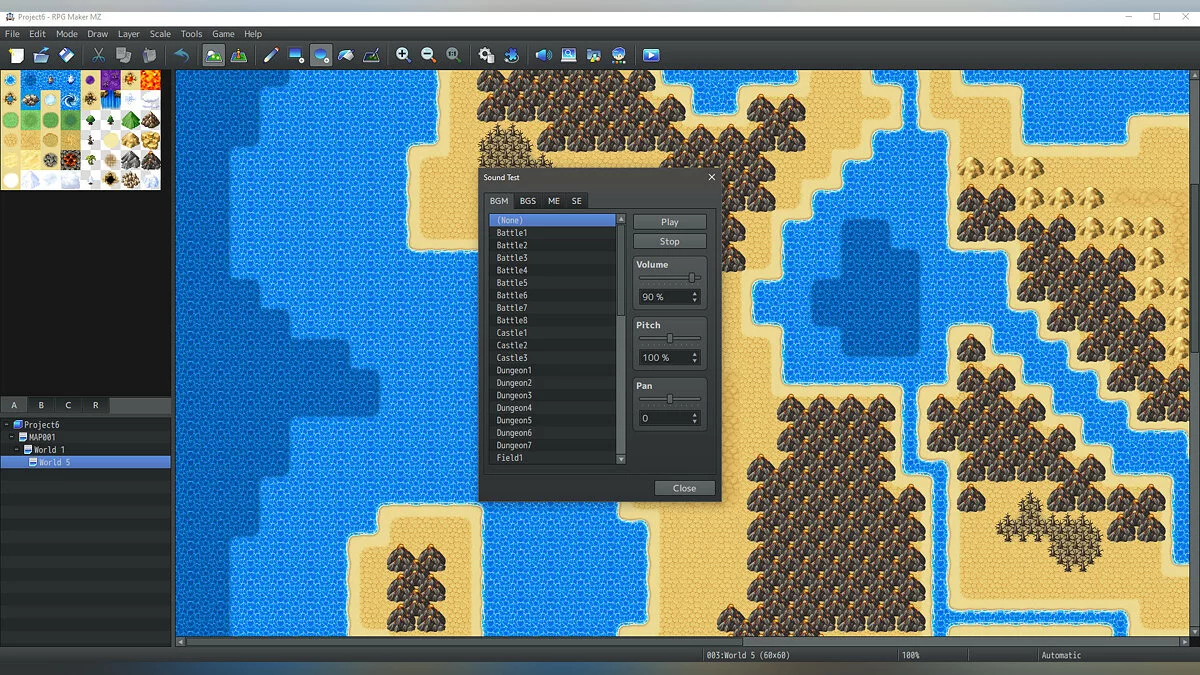1200x675 pixels.
Task: Switch to the BGS tab in Sound Test
Action: (527, 201)
